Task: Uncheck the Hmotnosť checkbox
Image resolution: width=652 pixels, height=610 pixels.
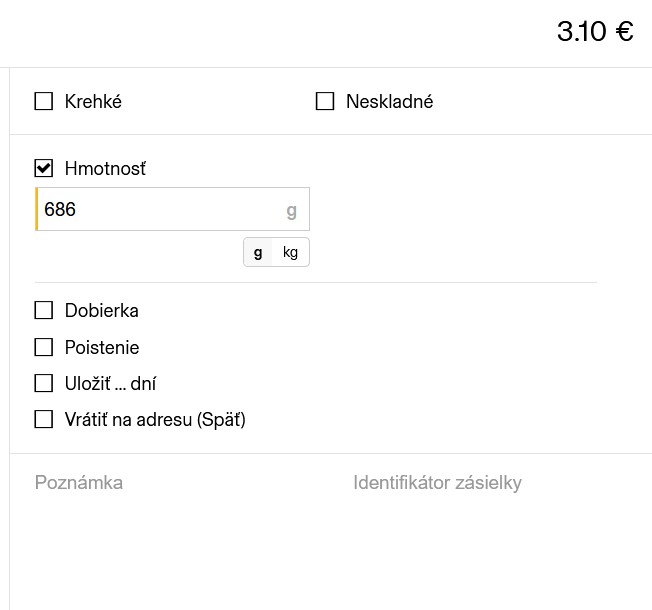Action: [x=44, y=168]
